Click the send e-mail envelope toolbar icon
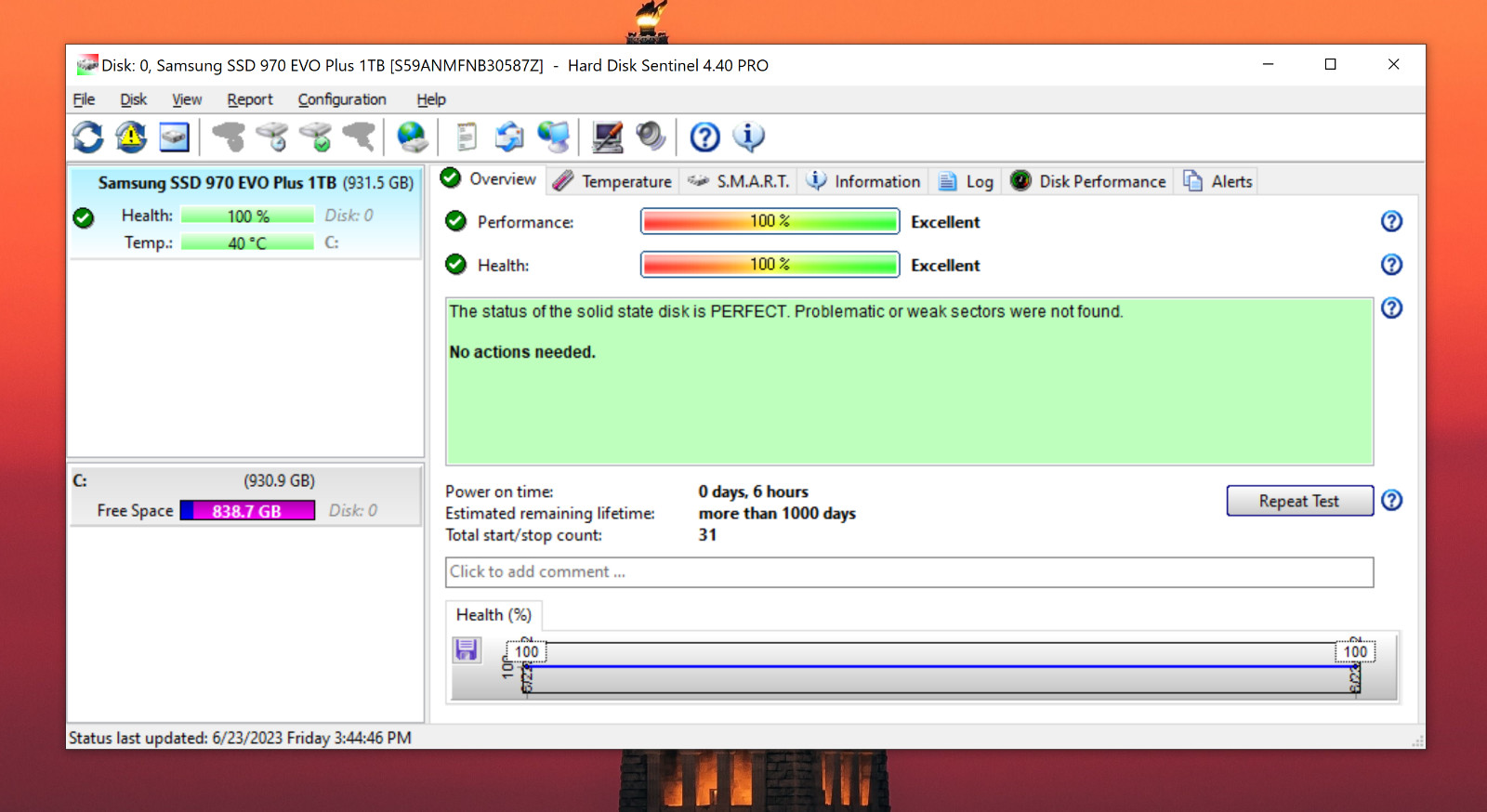This screenshot has height=812, width=1487. click(509, 138)
